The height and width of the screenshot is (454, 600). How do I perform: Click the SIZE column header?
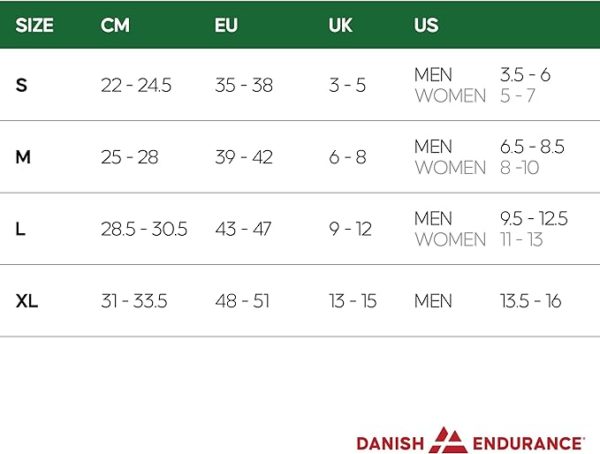tap(34, 26)
